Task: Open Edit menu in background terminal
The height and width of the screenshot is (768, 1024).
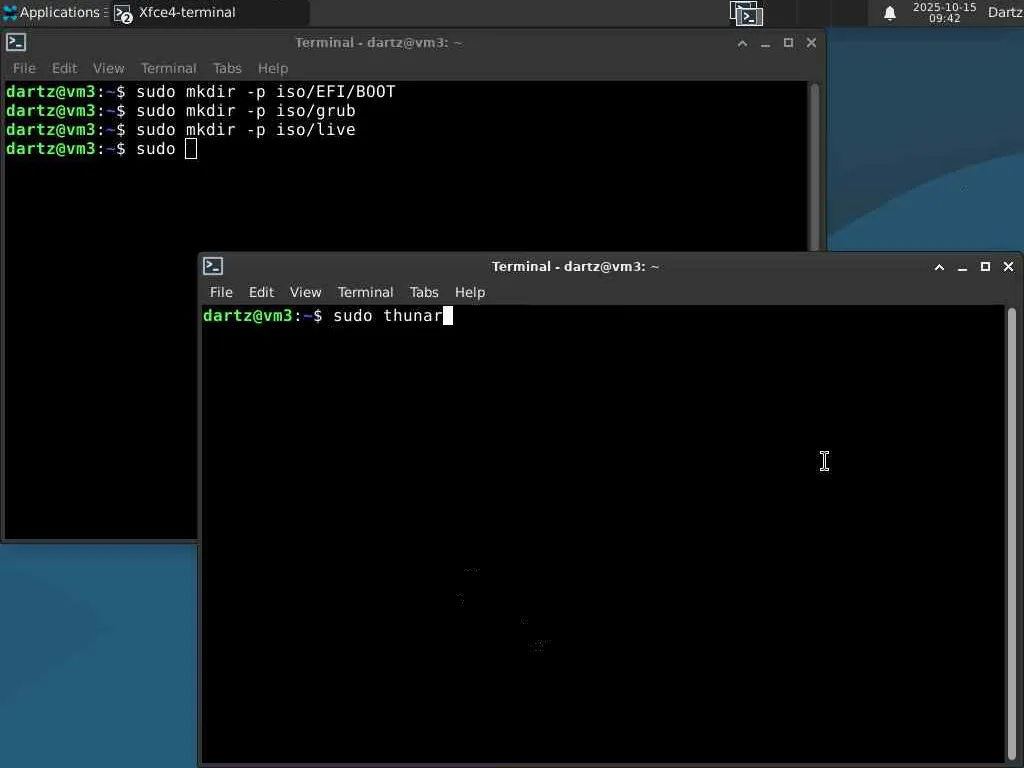Action: pyautogui.click(x=64, y=68)
